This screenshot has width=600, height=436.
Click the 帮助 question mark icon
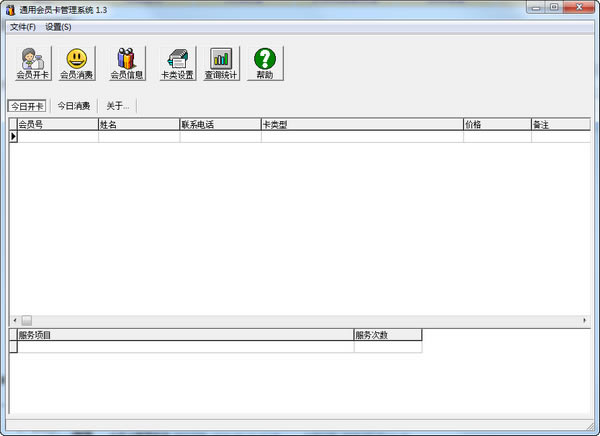coord(265,64)
